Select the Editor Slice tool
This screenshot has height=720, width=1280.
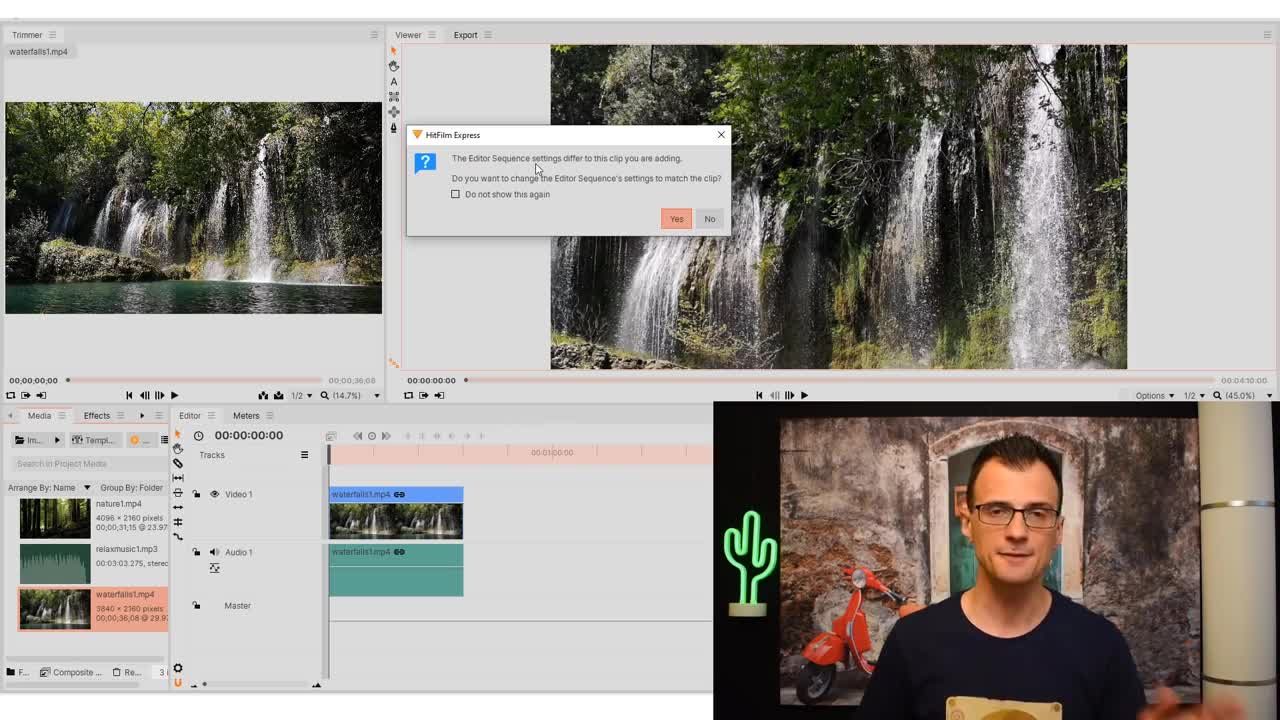point(178,464)
